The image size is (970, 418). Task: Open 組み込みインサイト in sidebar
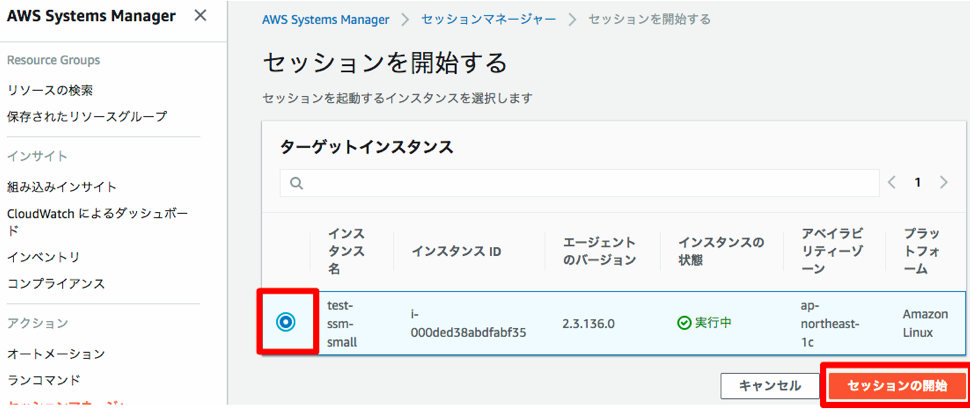coord(62,187)
